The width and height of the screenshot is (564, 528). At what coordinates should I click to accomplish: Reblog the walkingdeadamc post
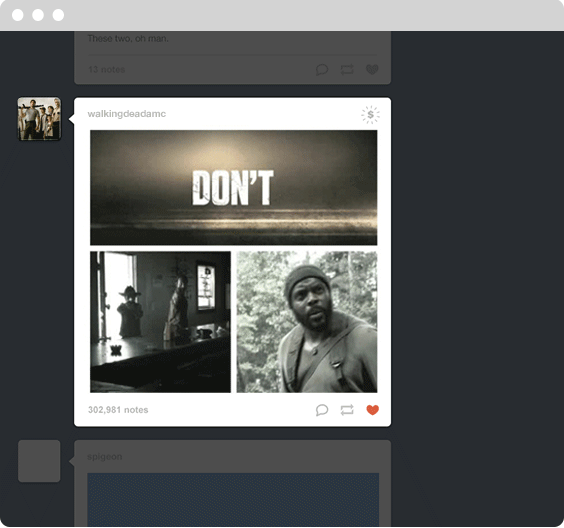[347, 410]
